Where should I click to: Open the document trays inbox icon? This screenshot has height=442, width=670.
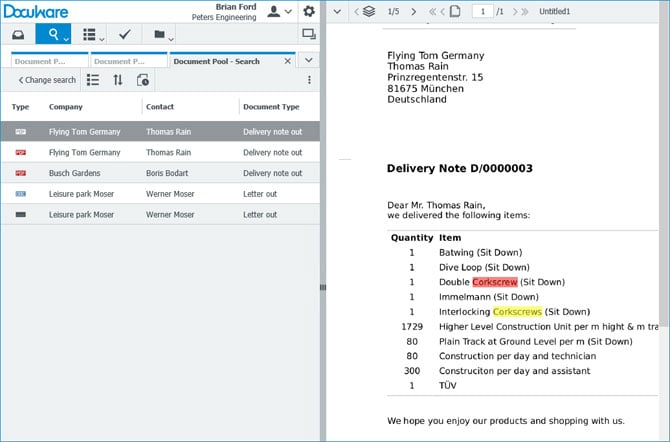pos(18,35)
